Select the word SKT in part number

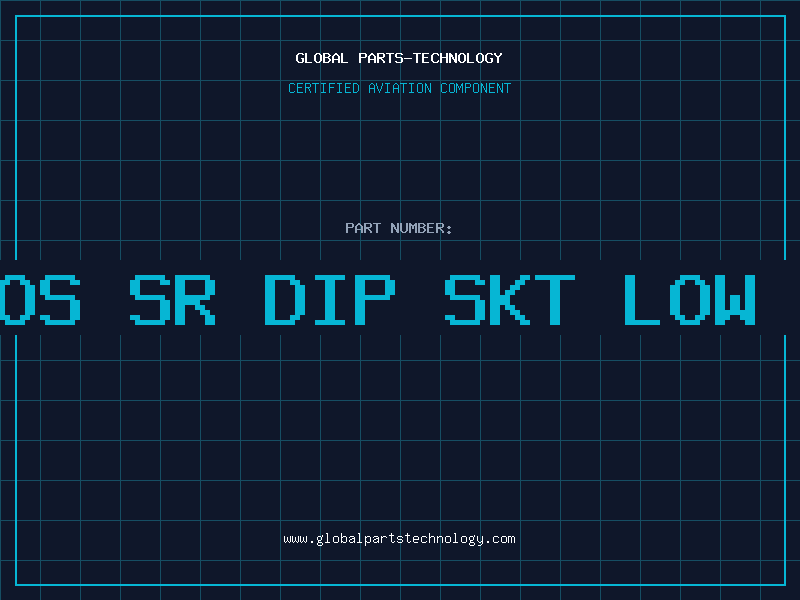tap(510, 299)
